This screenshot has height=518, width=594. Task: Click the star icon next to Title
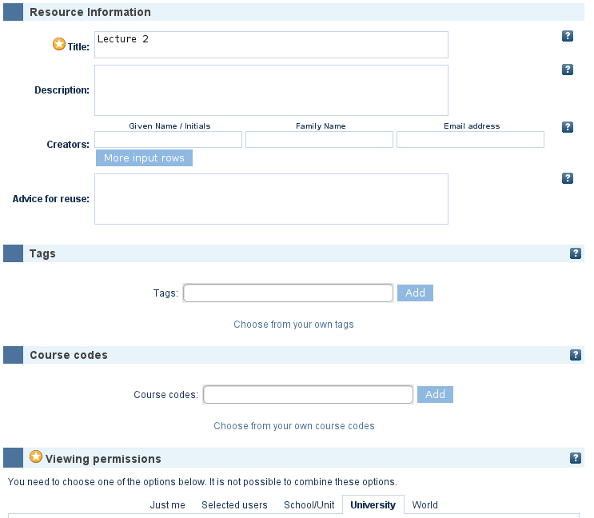pos(59,44)
